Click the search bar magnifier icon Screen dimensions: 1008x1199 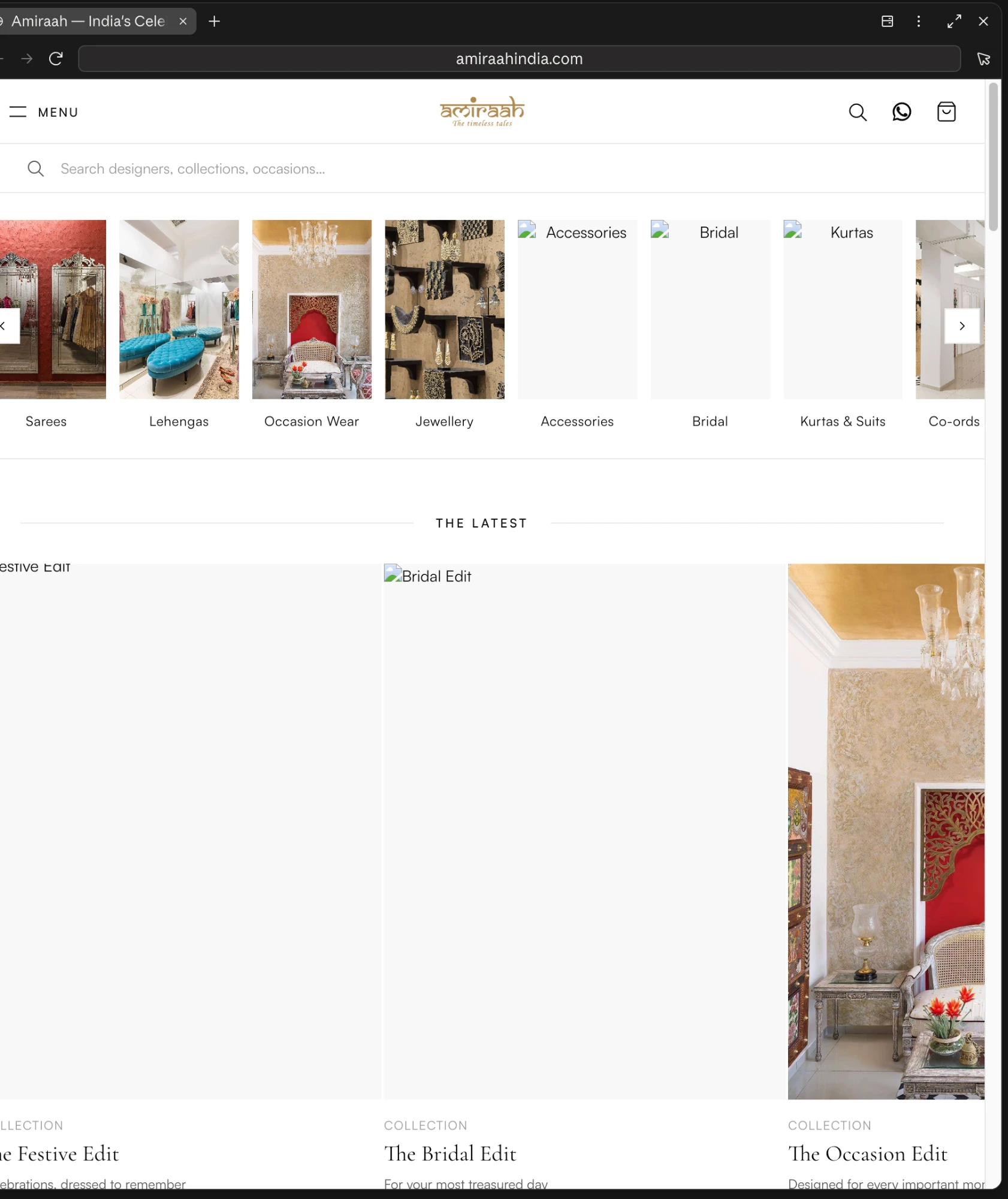pos(35,168)
